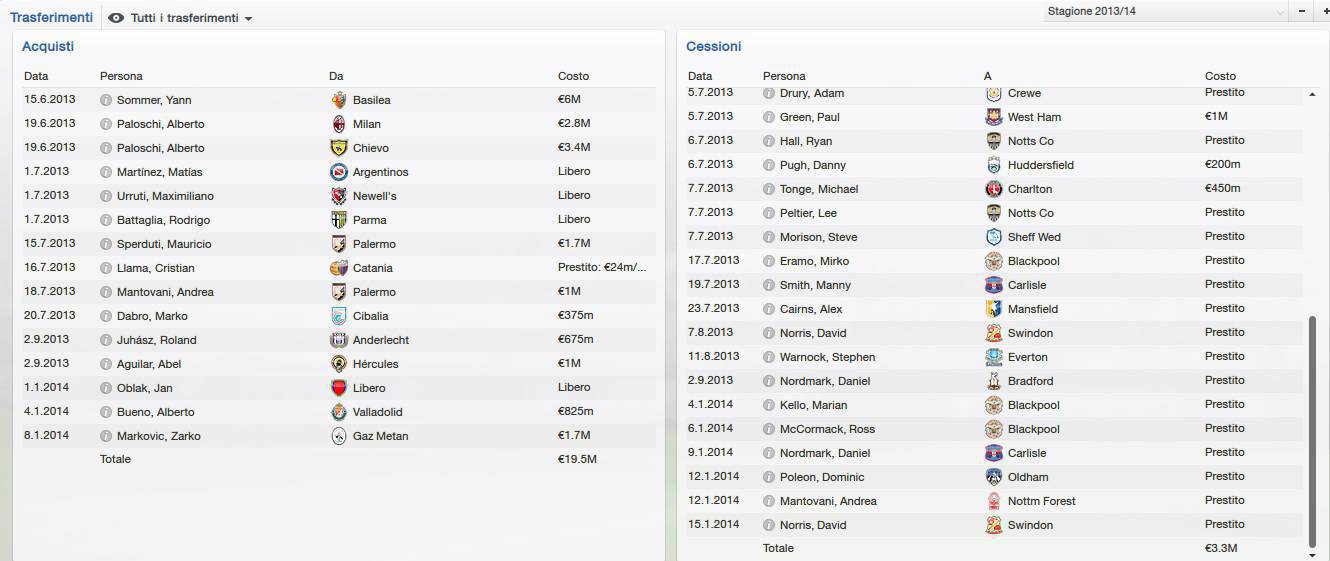The image size is (1330, 561).
Task: Expand the Stagione 2013/14 season selector
Action: pyautogui.click(x=1166, y=11)
